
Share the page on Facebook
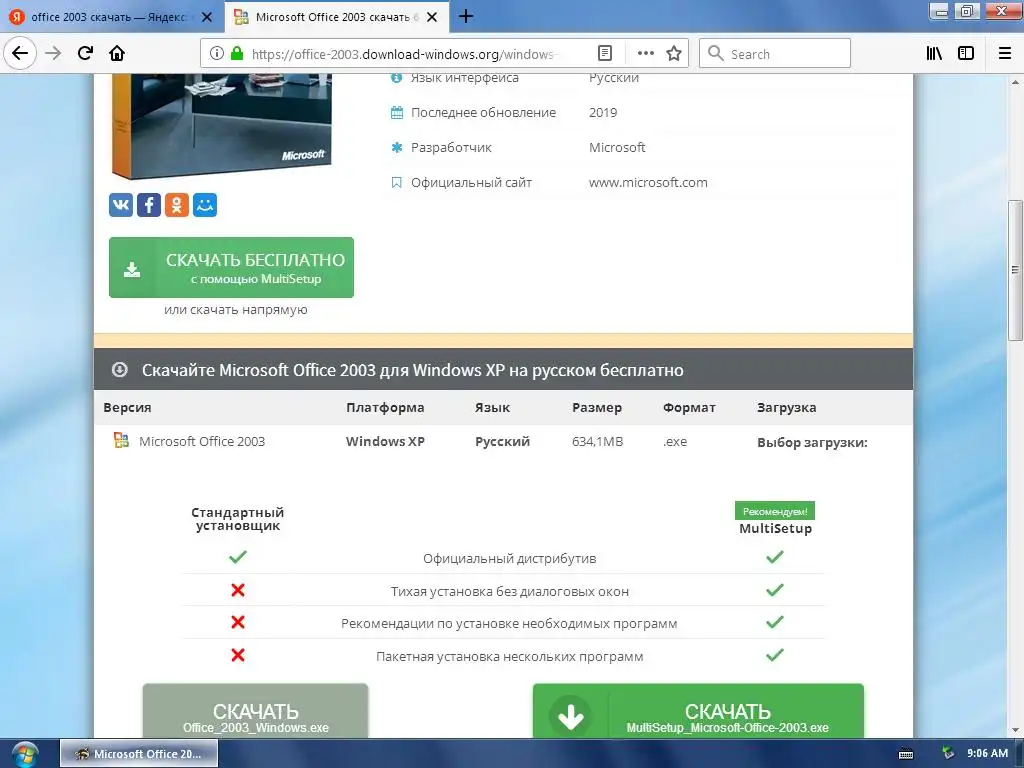[149, 205]
